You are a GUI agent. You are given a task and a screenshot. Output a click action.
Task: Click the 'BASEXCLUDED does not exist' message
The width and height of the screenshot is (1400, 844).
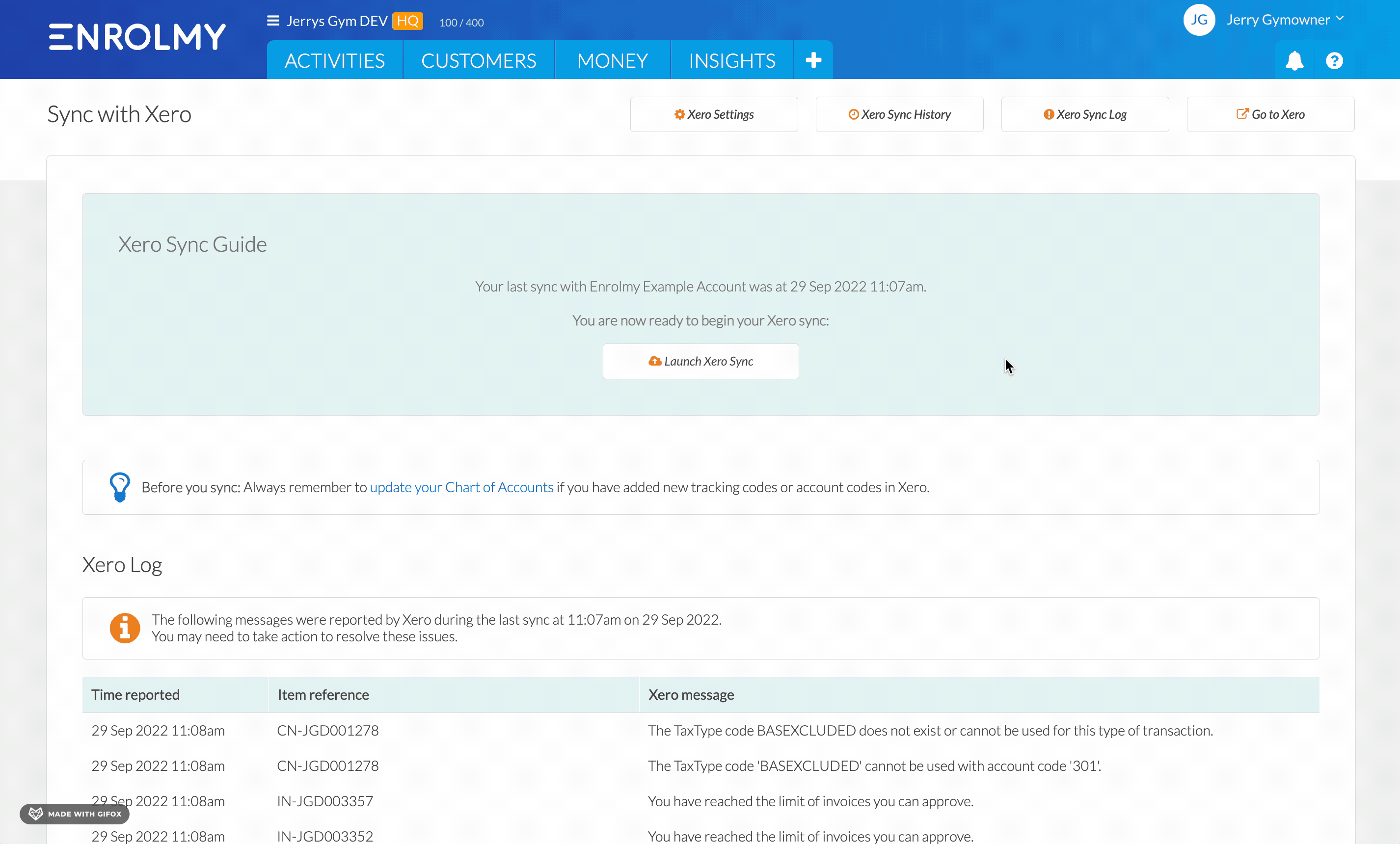pyautogui.click(x=930, y=731)
